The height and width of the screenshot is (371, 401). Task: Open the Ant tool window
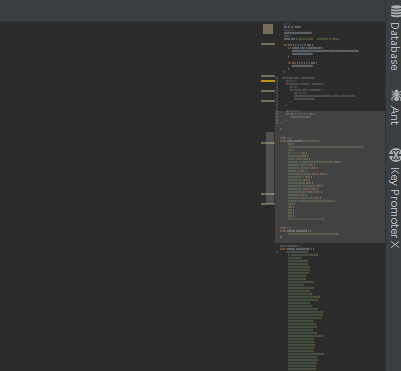coord(395,107)
